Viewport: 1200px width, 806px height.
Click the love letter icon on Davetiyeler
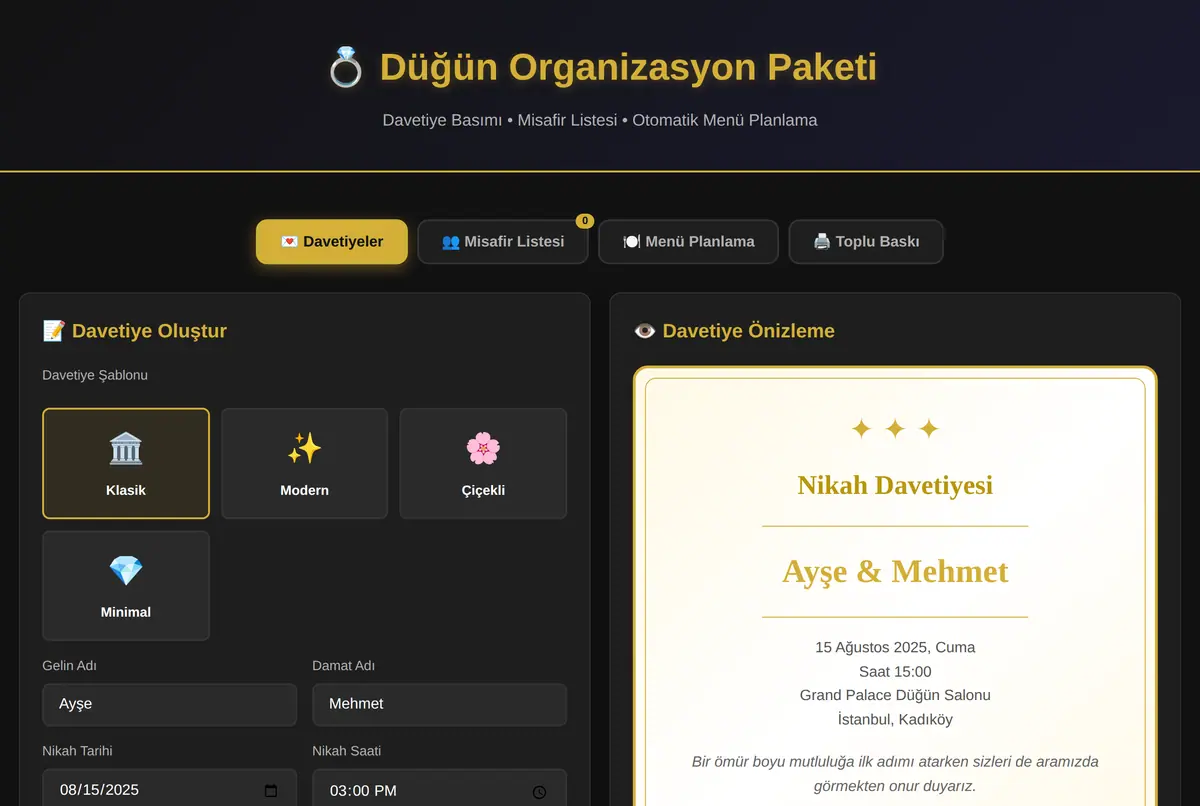(290, 242)
